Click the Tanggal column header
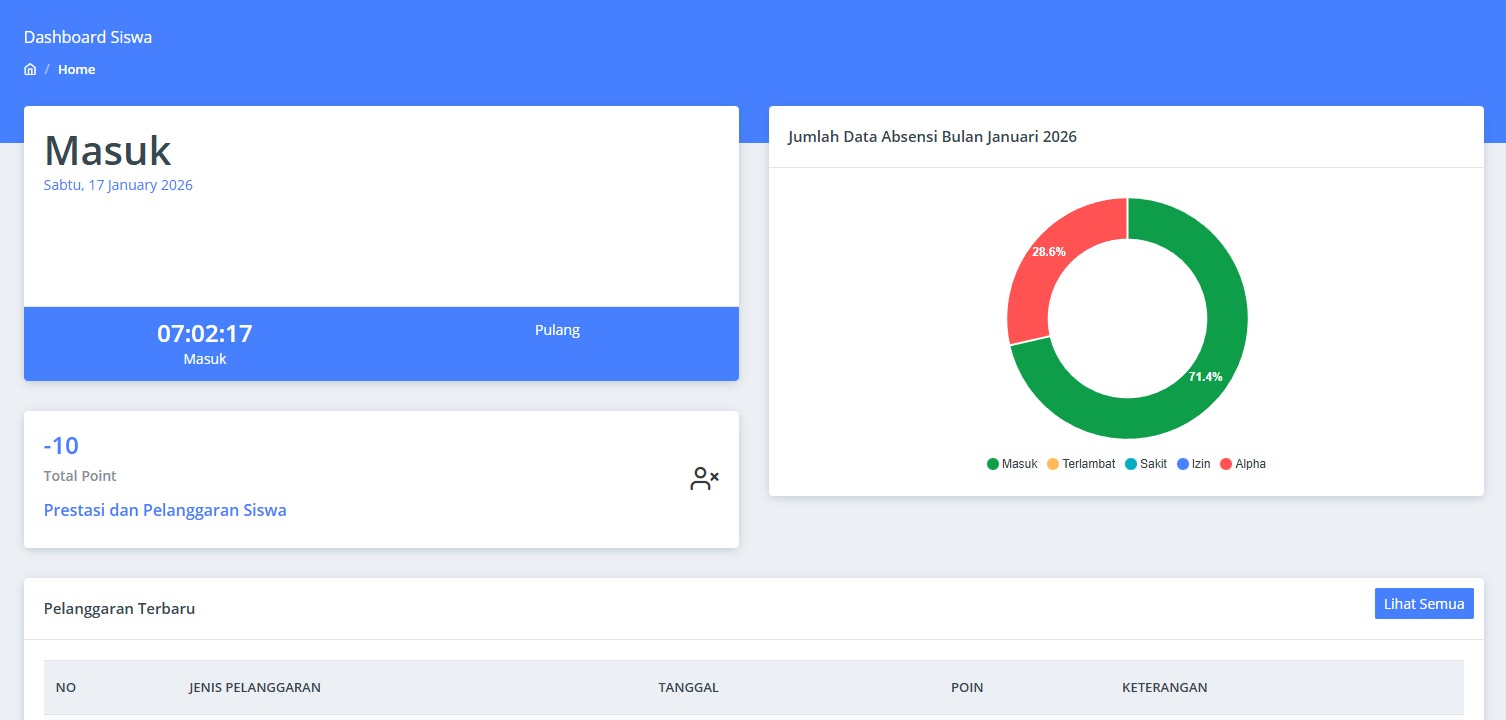The image size is (1506, 720). pyautogui.click(x=688, y=687)
